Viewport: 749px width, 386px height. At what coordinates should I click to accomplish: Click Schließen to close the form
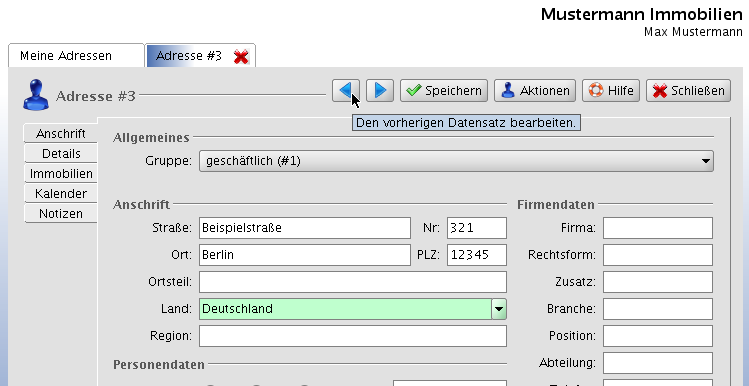point(688,90)
